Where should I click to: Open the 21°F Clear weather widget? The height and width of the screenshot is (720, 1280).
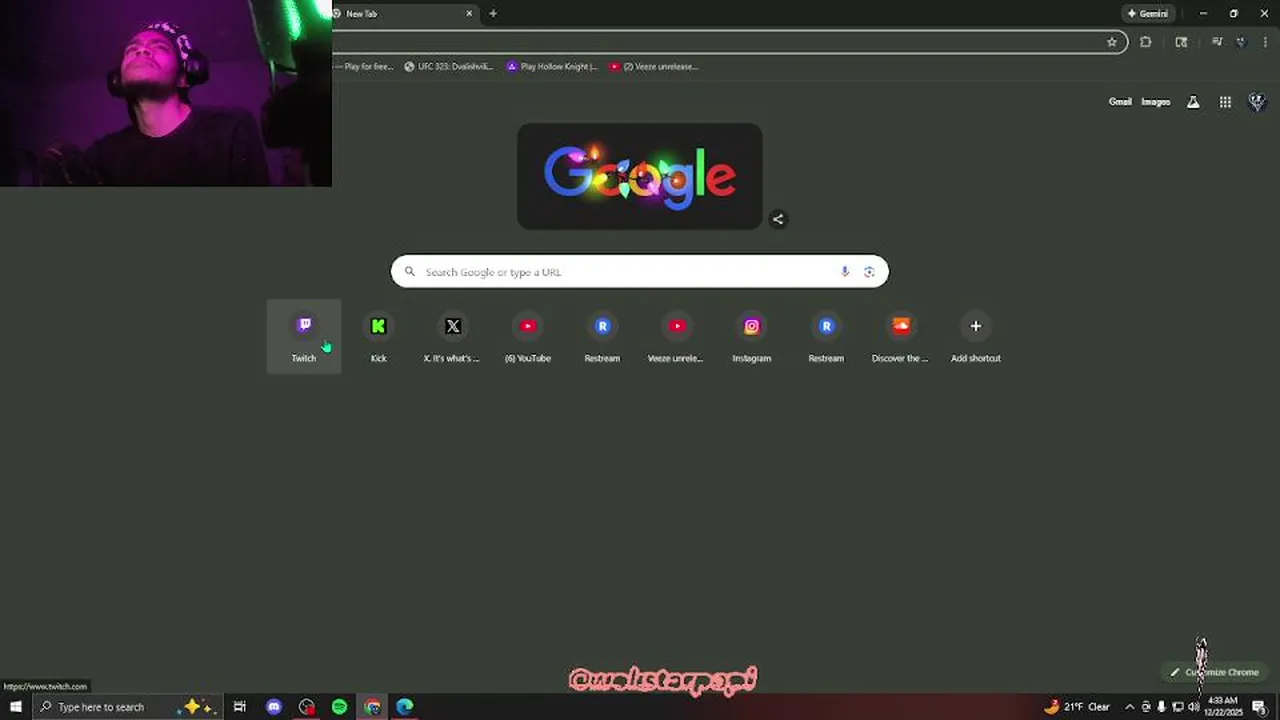(x=1077, y=707)
